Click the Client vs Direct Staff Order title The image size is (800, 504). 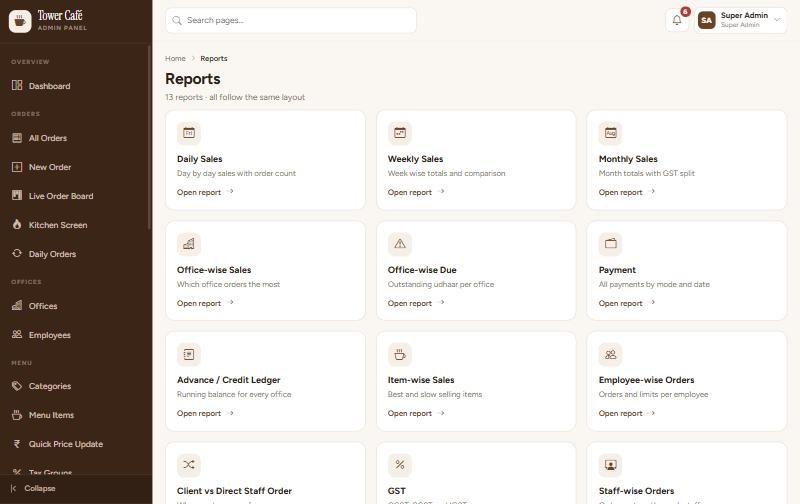tap(234, 491)
